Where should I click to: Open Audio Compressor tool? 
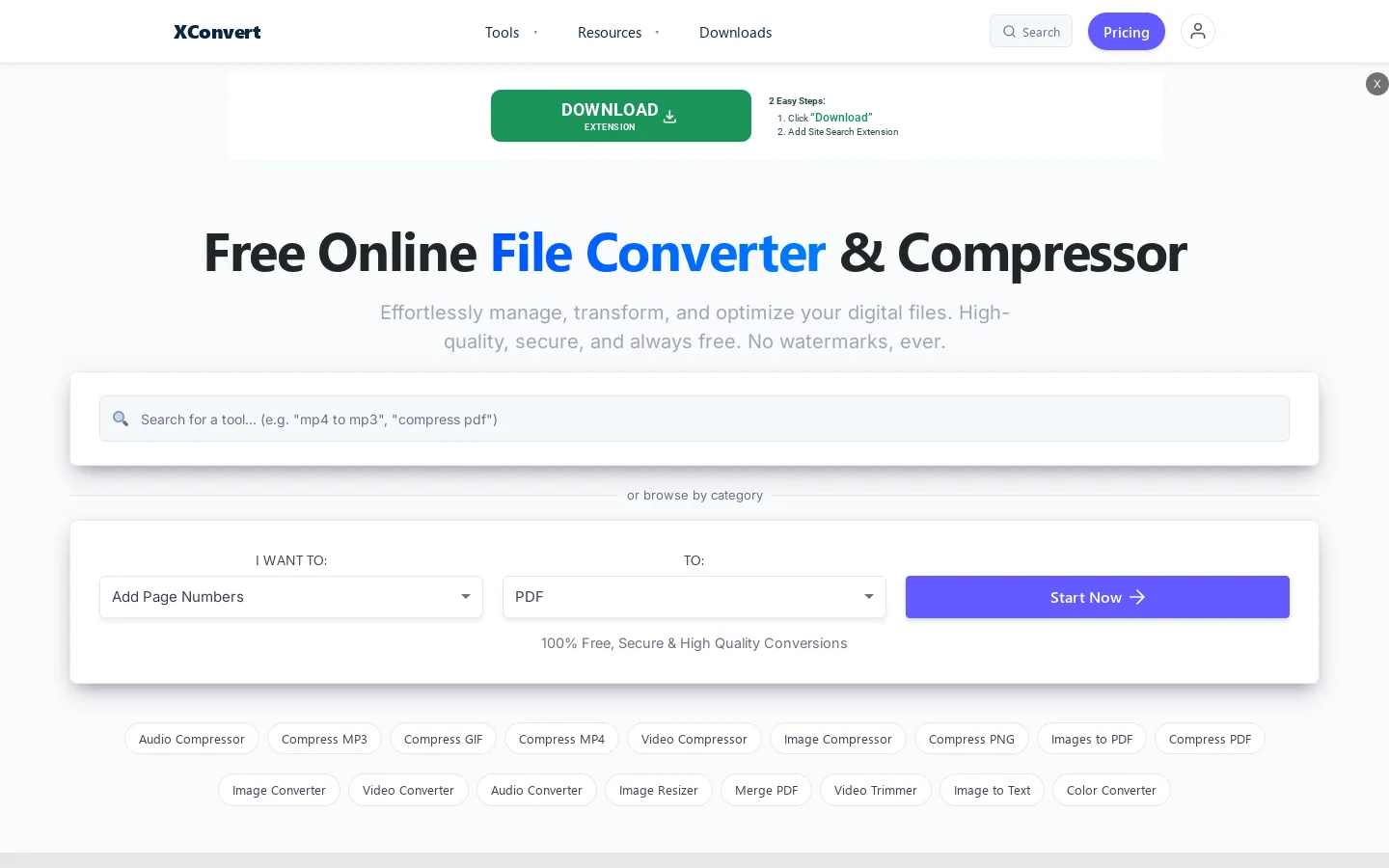coord(192,739)
